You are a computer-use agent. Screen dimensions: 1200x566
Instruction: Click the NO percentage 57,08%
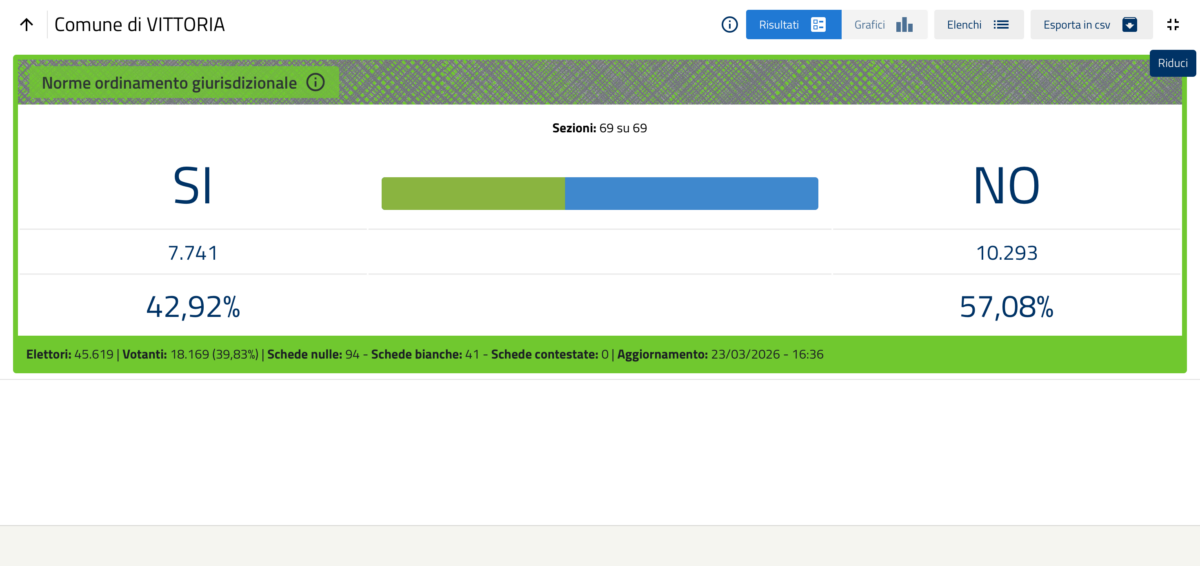click(x=1007, y=307)
